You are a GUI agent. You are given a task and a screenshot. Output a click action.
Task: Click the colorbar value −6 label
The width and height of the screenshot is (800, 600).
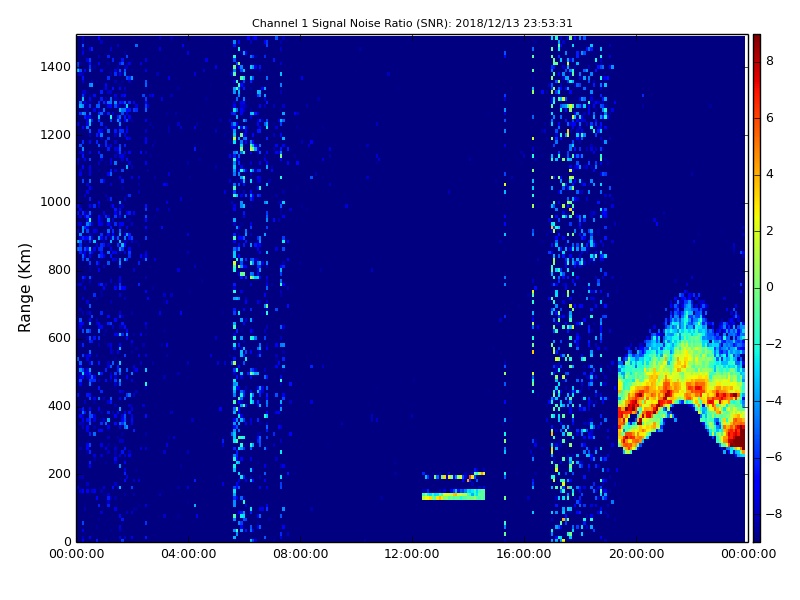click(774, 457)
